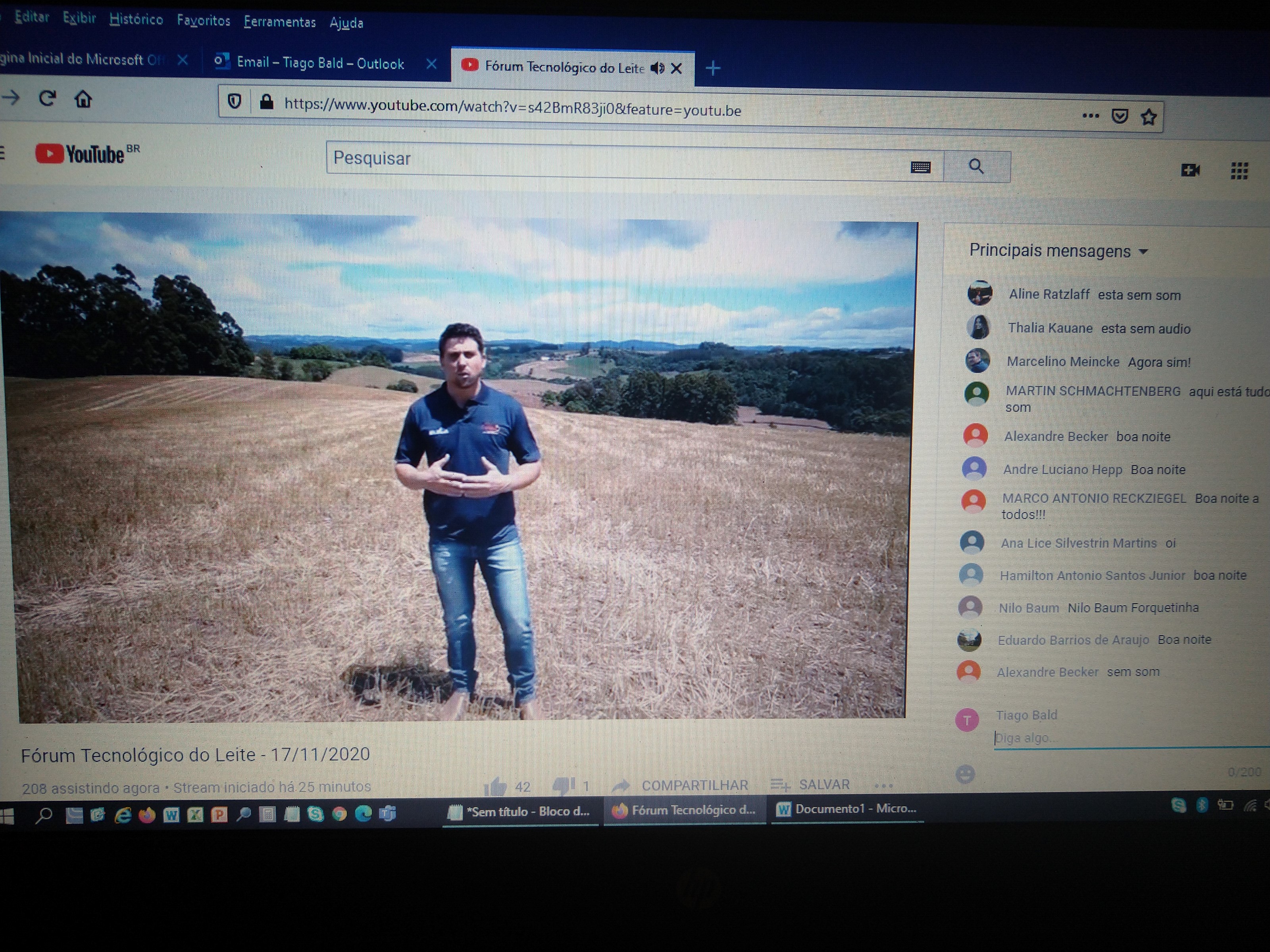
Task: Open Skype from the taskbar
Action: (315, 814)
